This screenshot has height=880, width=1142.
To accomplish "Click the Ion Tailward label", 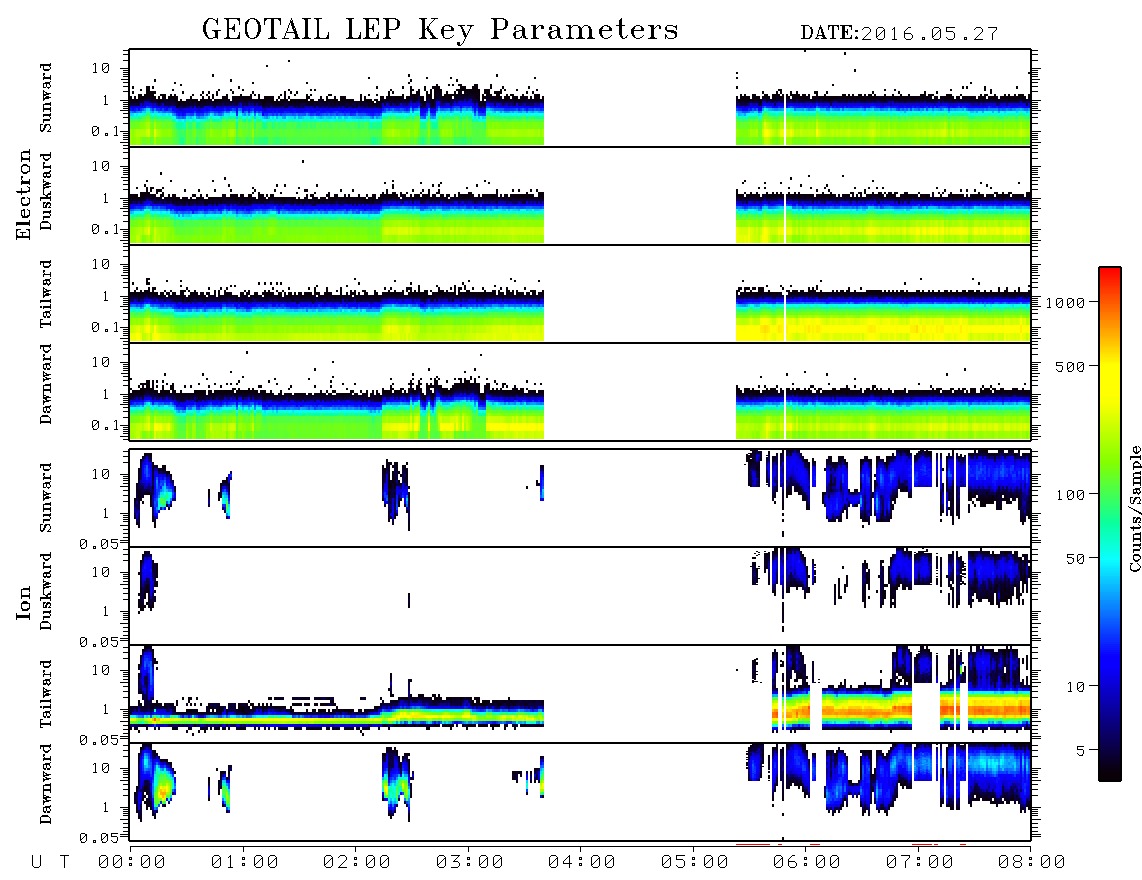I will click(46, 694).
